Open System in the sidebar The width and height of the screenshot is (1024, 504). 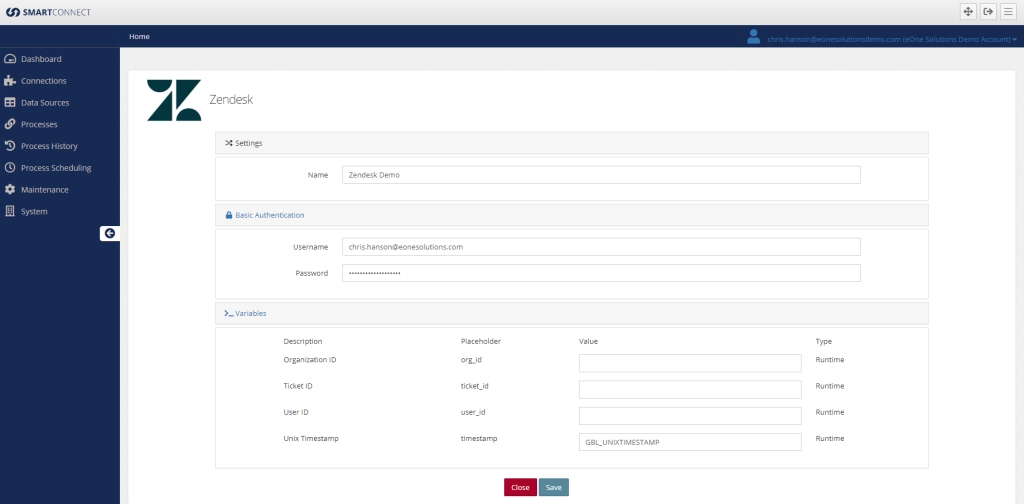[34, 212]
